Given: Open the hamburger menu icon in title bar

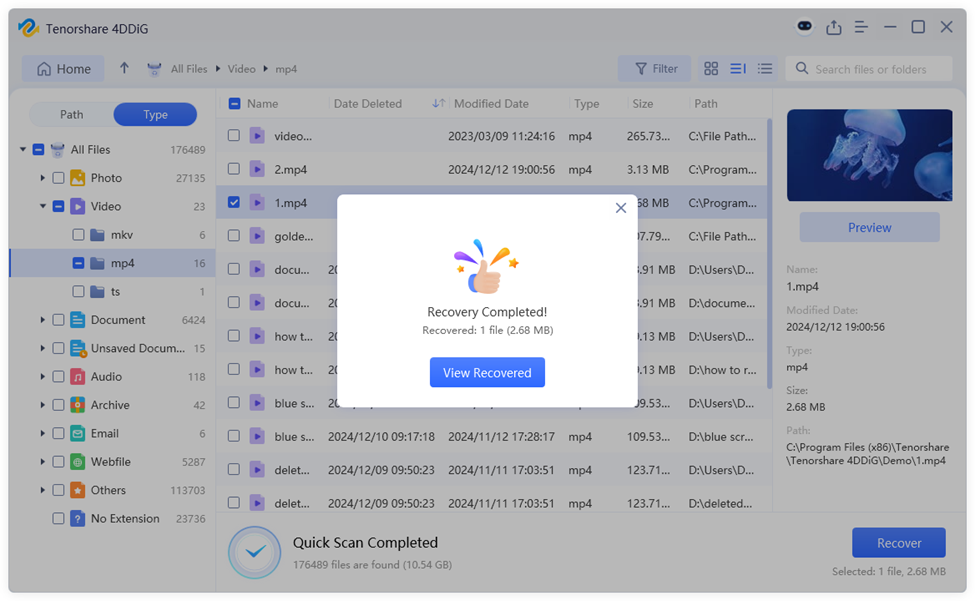Looking at the screenshot, I should (861, 28).
